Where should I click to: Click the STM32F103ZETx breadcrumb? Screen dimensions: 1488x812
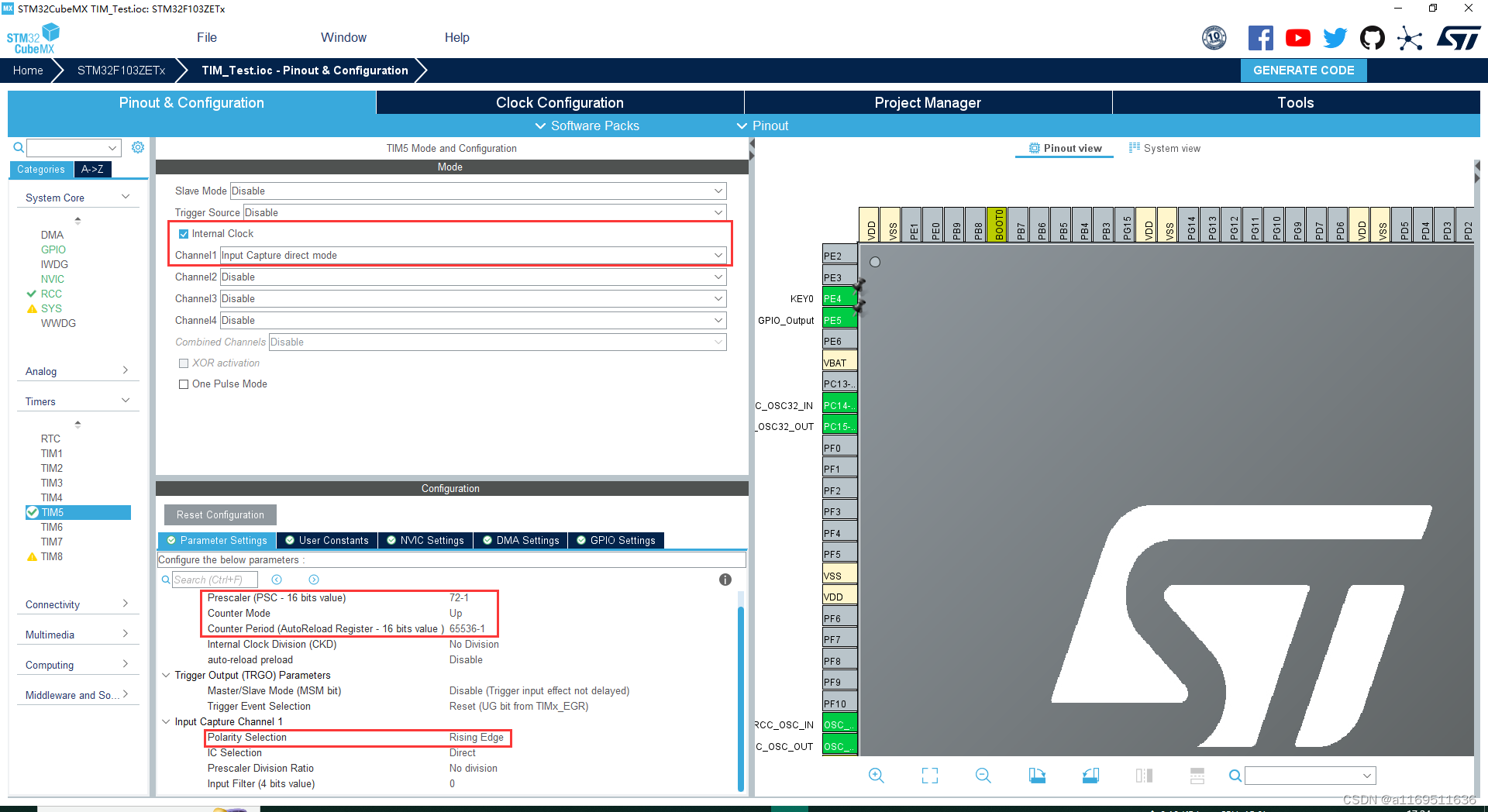121,71
